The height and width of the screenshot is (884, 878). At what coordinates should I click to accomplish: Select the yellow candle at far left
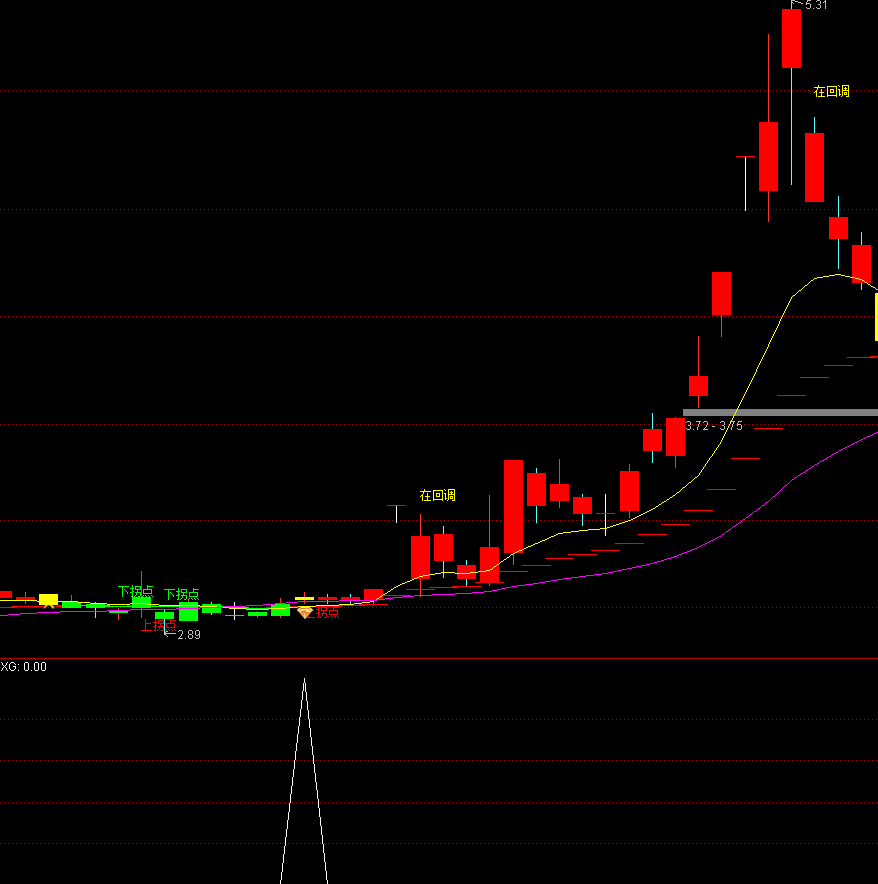click(x=48, y=599)
